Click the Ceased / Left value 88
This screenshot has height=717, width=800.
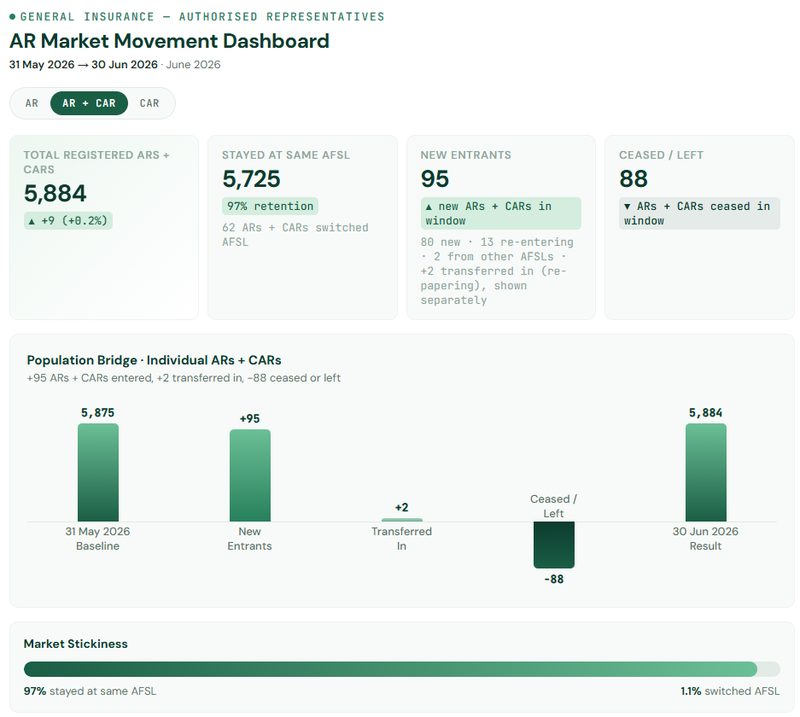(633, 179)
